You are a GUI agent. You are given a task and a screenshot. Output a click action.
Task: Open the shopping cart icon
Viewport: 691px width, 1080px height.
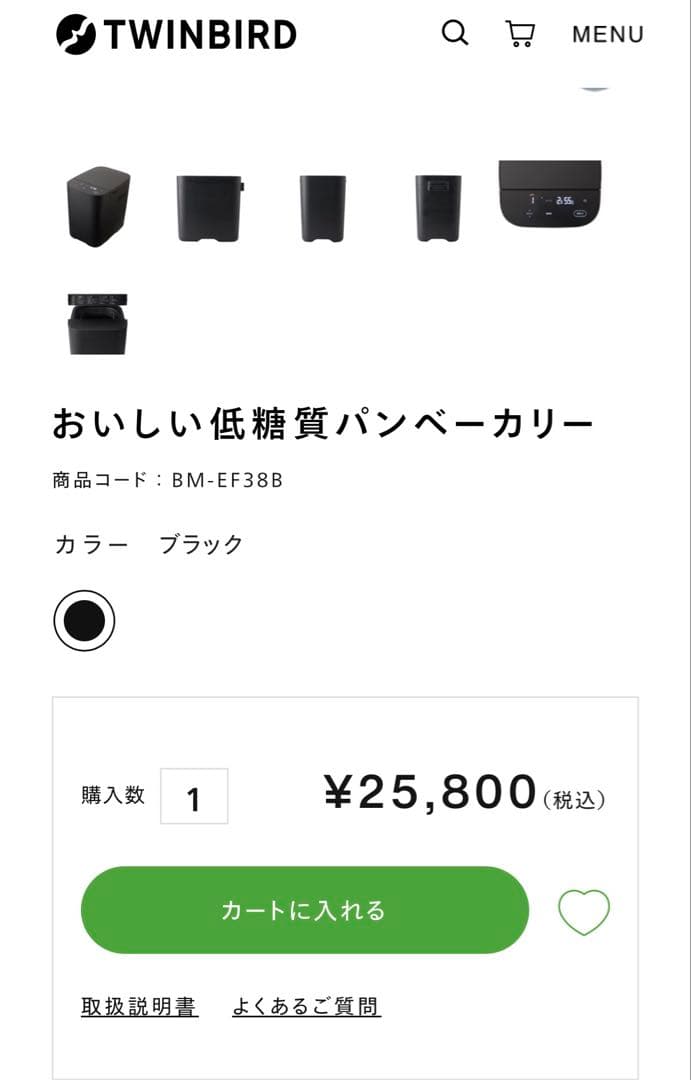coord(520,34)
